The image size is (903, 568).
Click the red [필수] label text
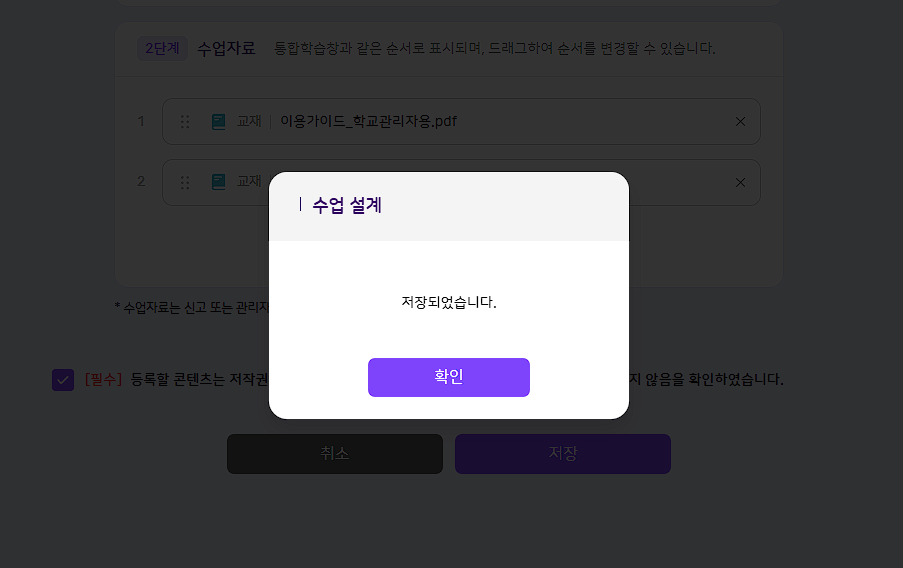pyautogui.click(x=104, y=380)
